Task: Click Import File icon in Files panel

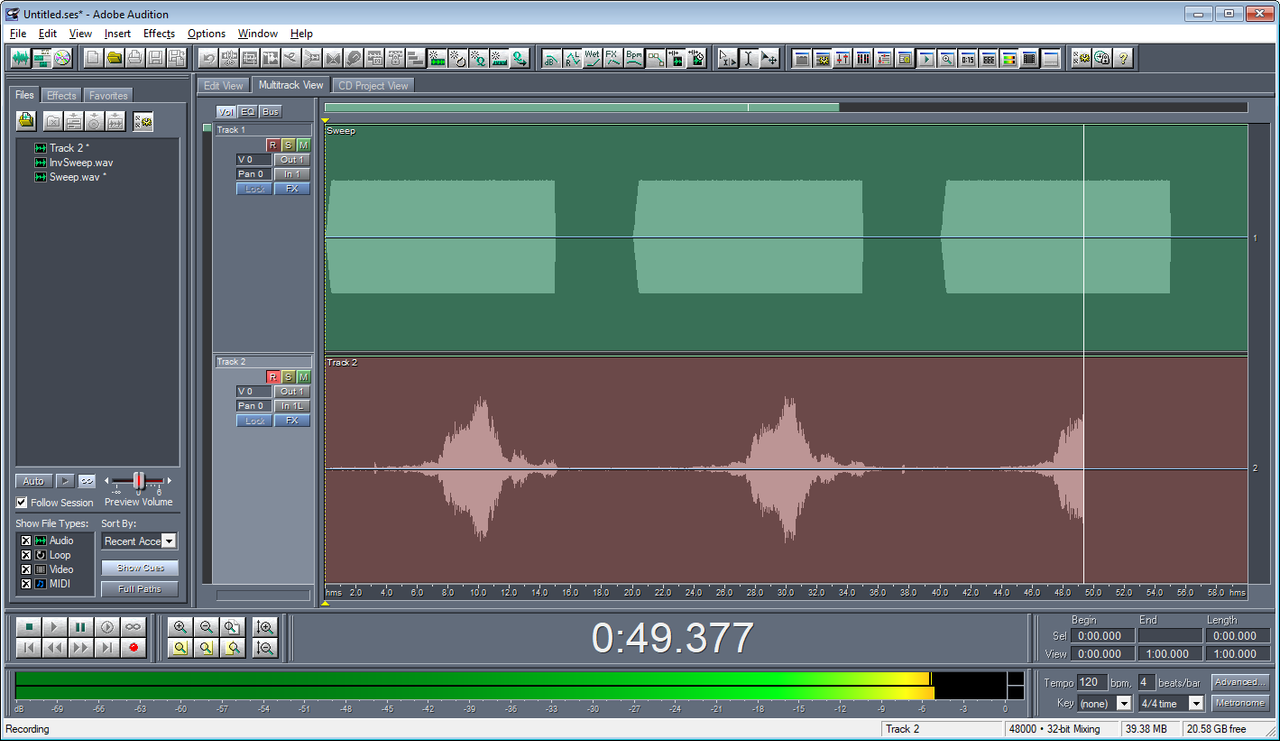Action: 27,121
